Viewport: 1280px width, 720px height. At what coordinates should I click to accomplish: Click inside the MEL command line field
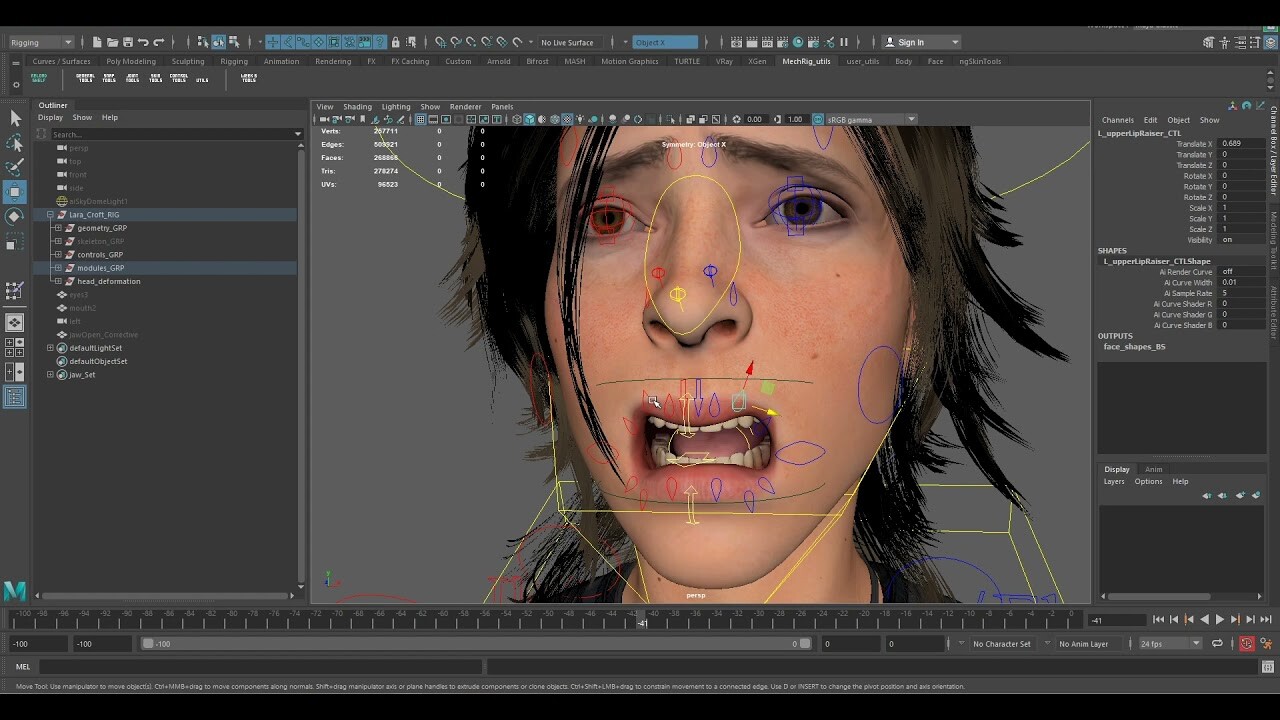pos(260,666)
